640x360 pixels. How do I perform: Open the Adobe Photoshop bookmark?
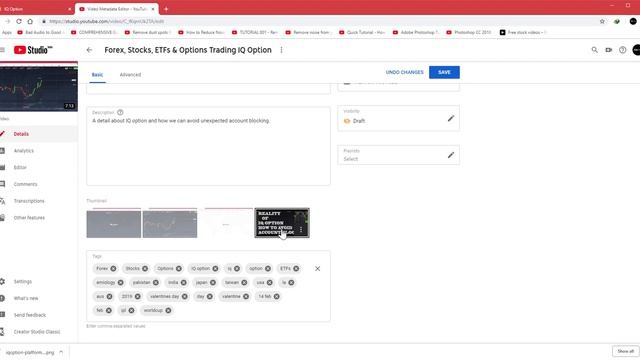click(x=416, y=32)
